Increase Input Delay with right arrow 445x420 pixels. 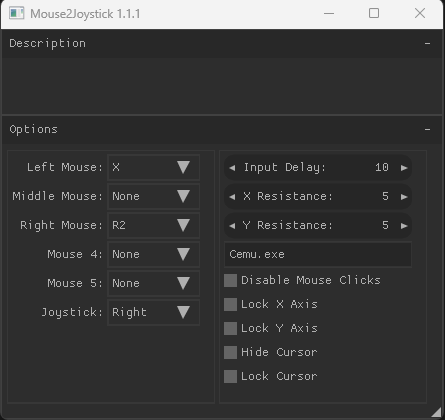coord(404,168)
